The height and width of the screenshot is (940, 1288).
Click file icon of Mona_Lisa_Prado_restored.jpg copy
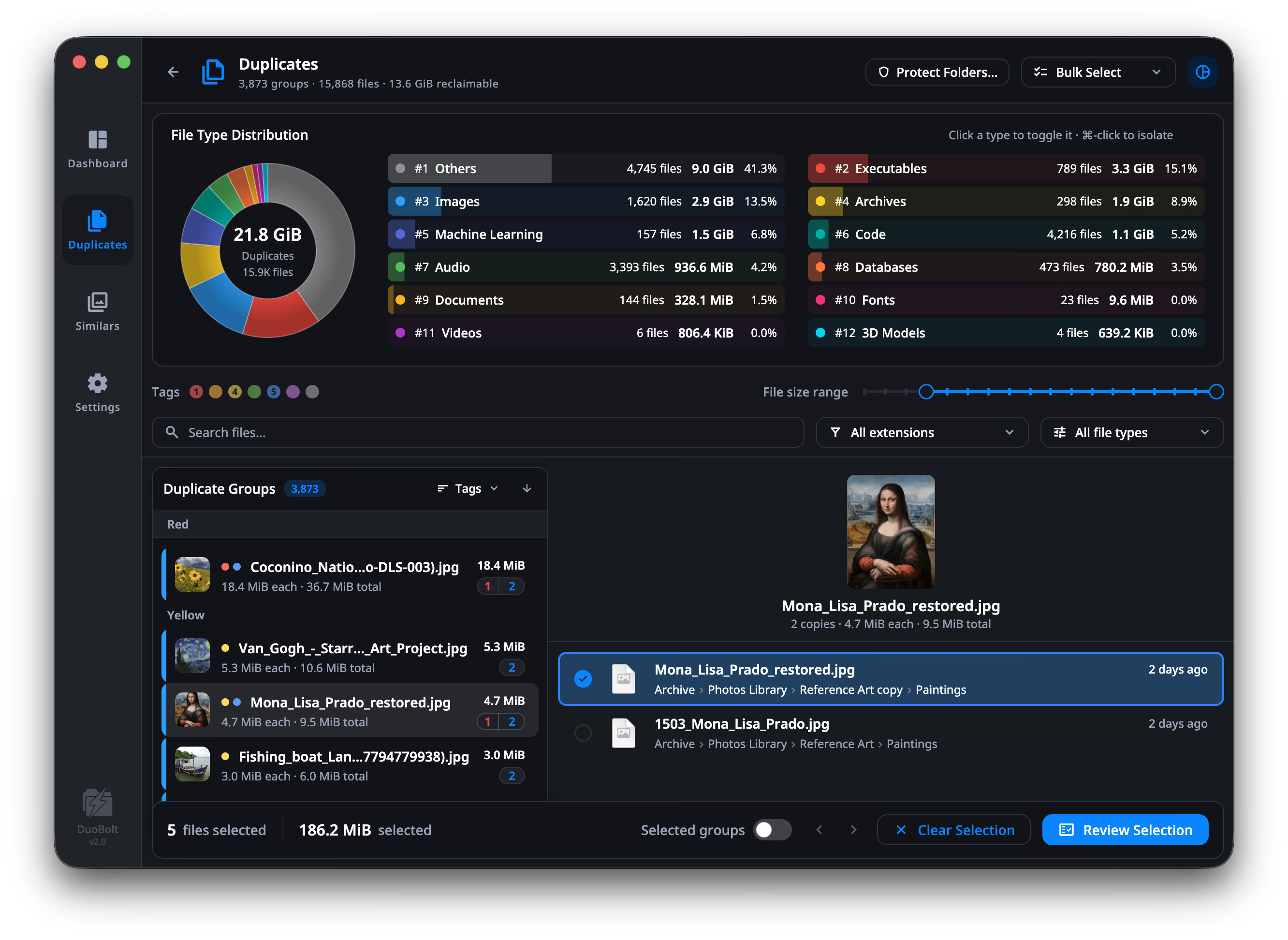click(x=624, y=679)
